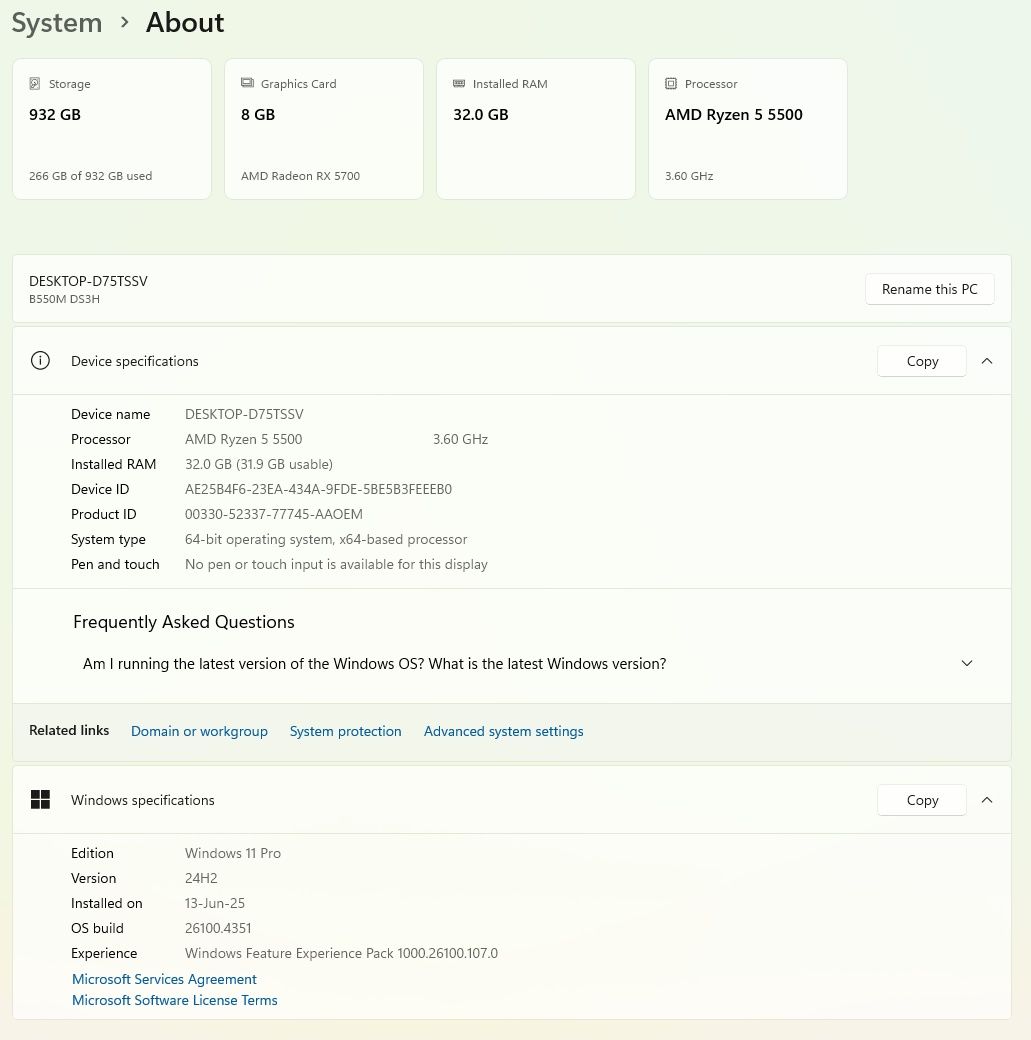Image resolution: width=1031 pixels, height=1040 pixels.
Task: Open Advanced system settings
Action: pyautogui.click(x=504, y=731)
